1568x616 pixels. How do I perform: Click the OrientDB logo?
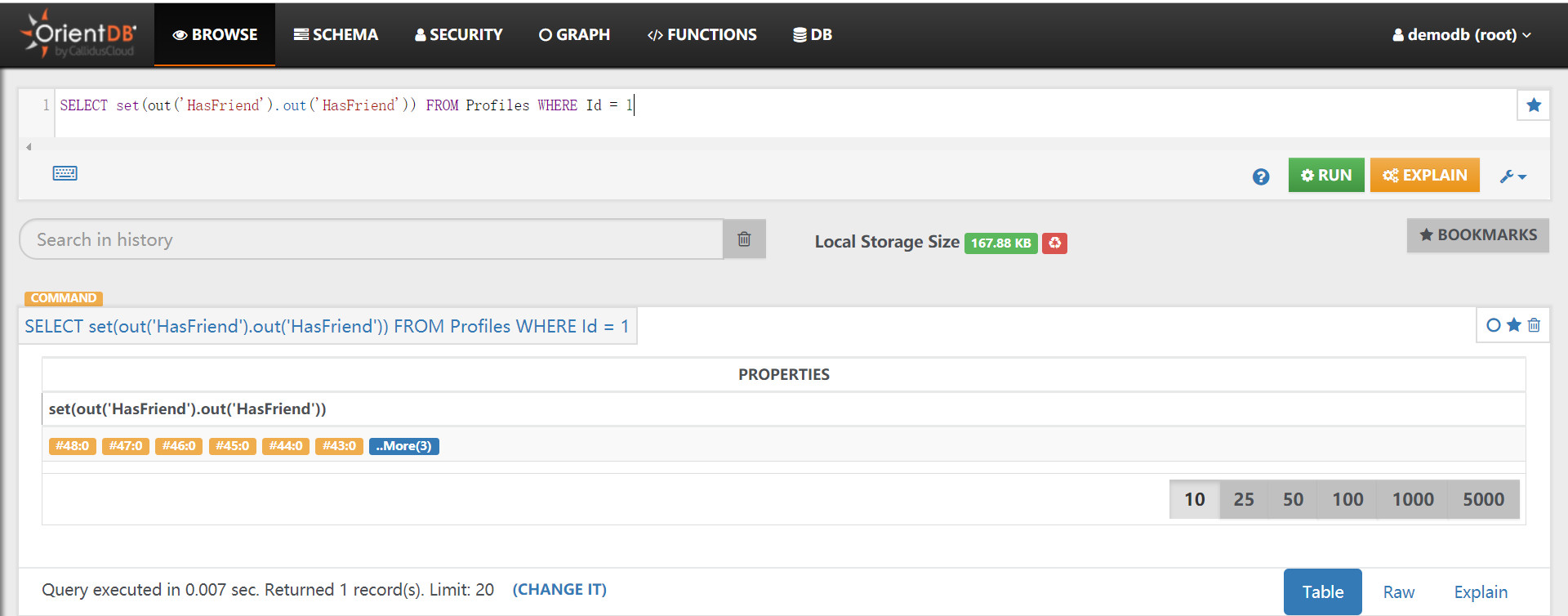(x=79, y=34)
